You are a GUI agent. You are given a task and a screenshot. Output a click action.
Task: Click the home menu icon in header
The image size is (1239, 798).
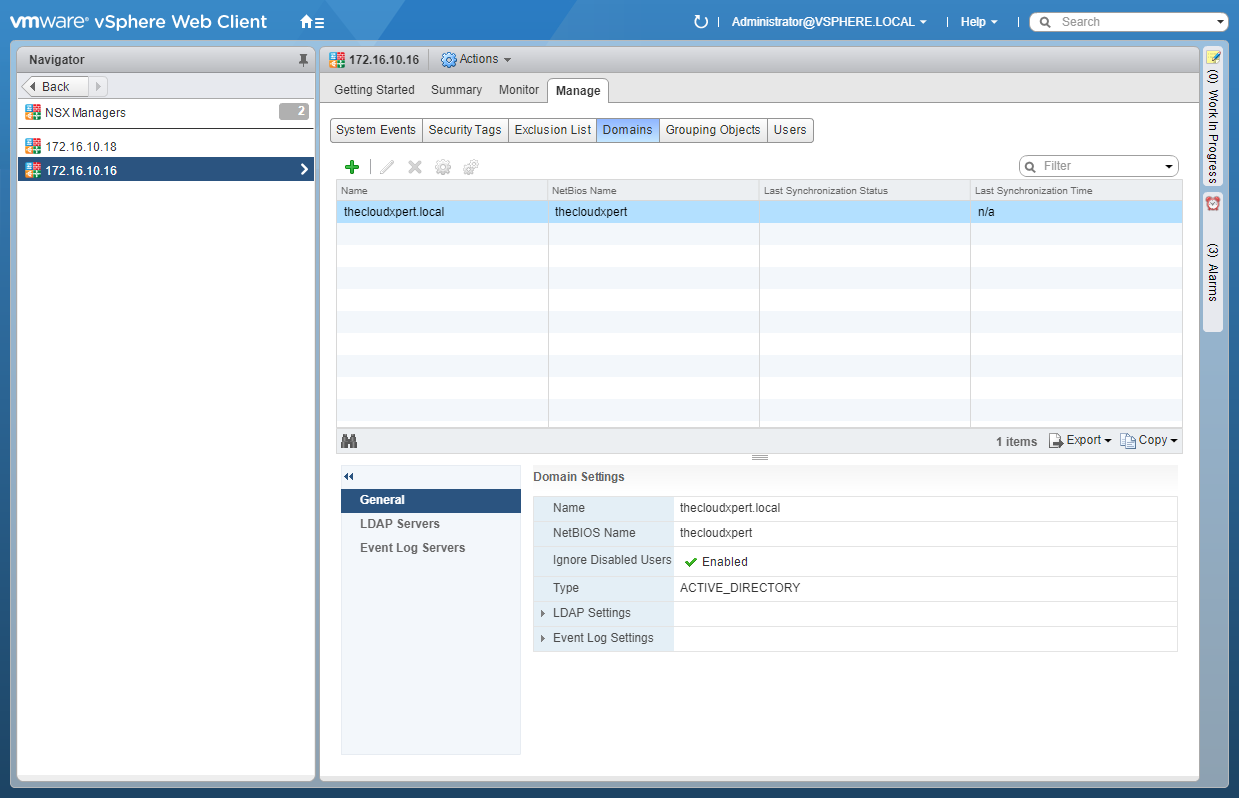point(311,22)
